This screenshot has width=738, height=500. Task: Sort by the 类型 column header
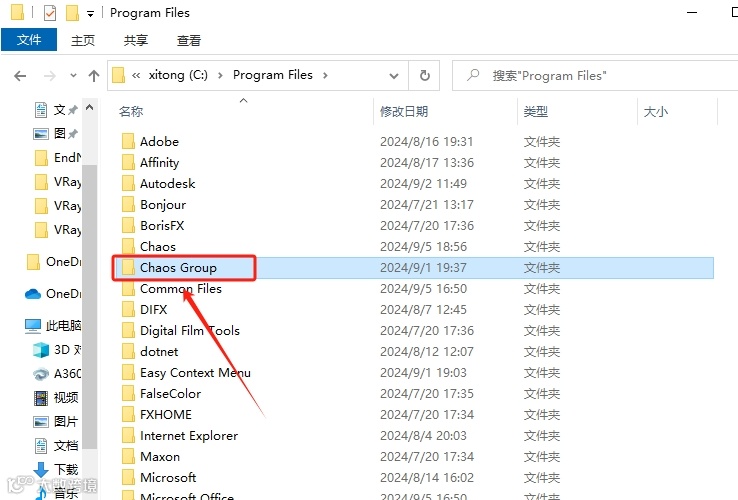point(536,112)
